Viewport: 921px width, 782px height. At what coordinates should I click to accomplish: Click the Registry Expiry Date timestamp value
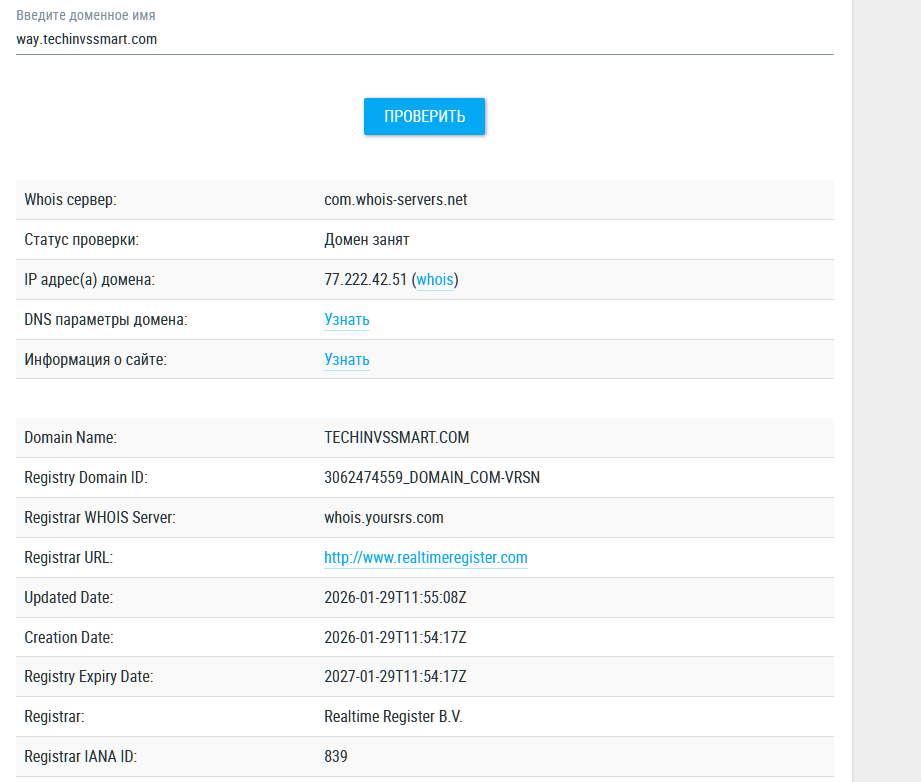pyautogui.click(x=395, y=677)
